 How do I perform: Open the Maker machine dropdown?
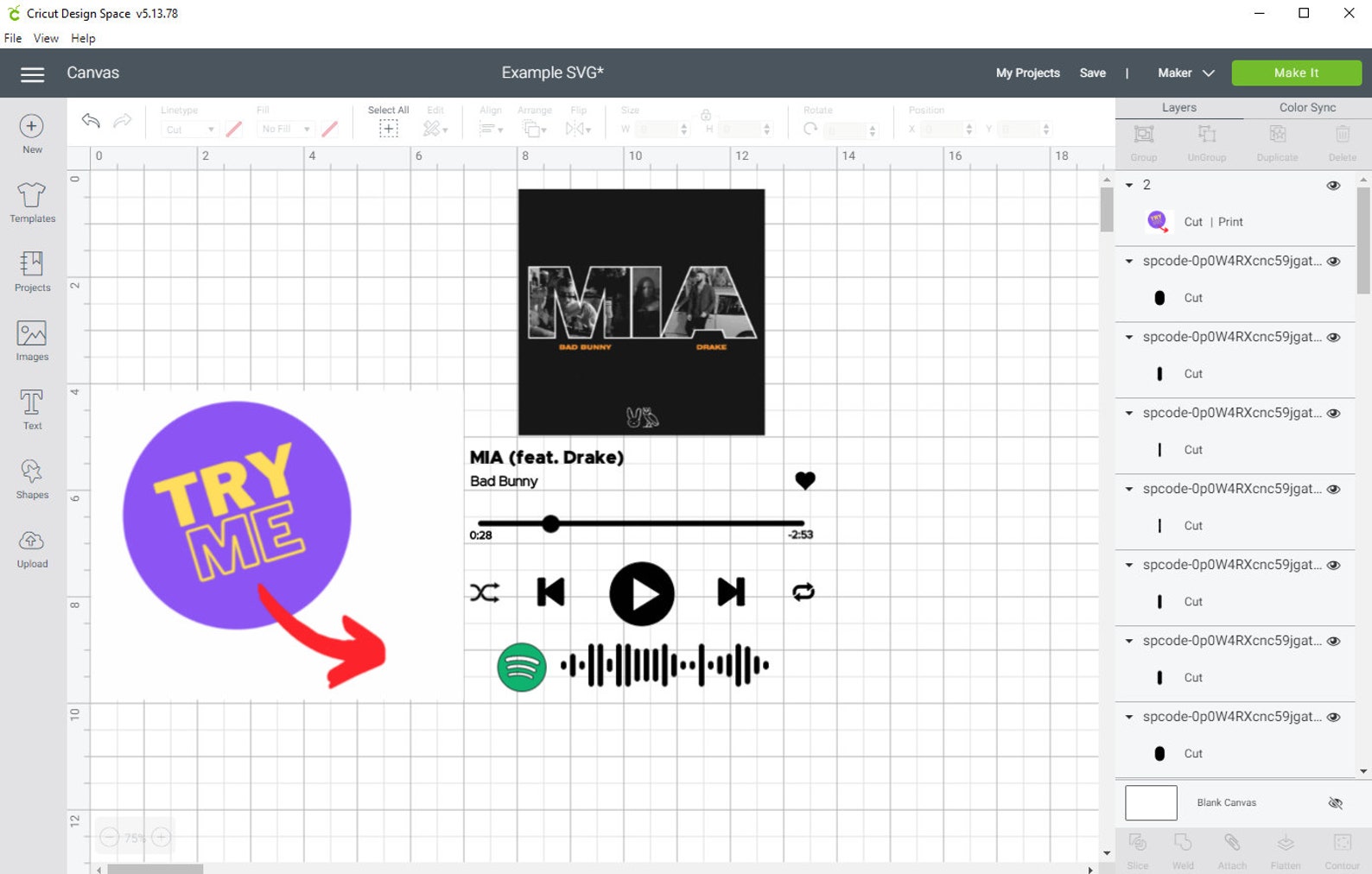click(1186, 73)
